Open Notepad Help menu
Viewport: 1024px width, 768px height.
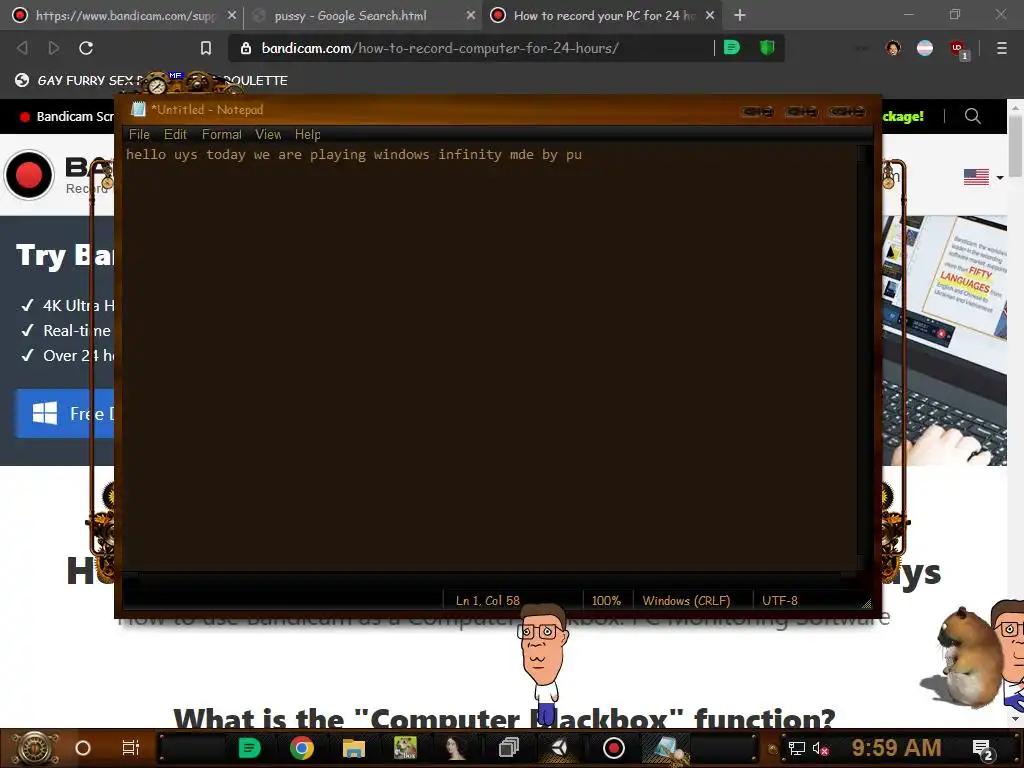pyautogui.click(x=307, y=135)
